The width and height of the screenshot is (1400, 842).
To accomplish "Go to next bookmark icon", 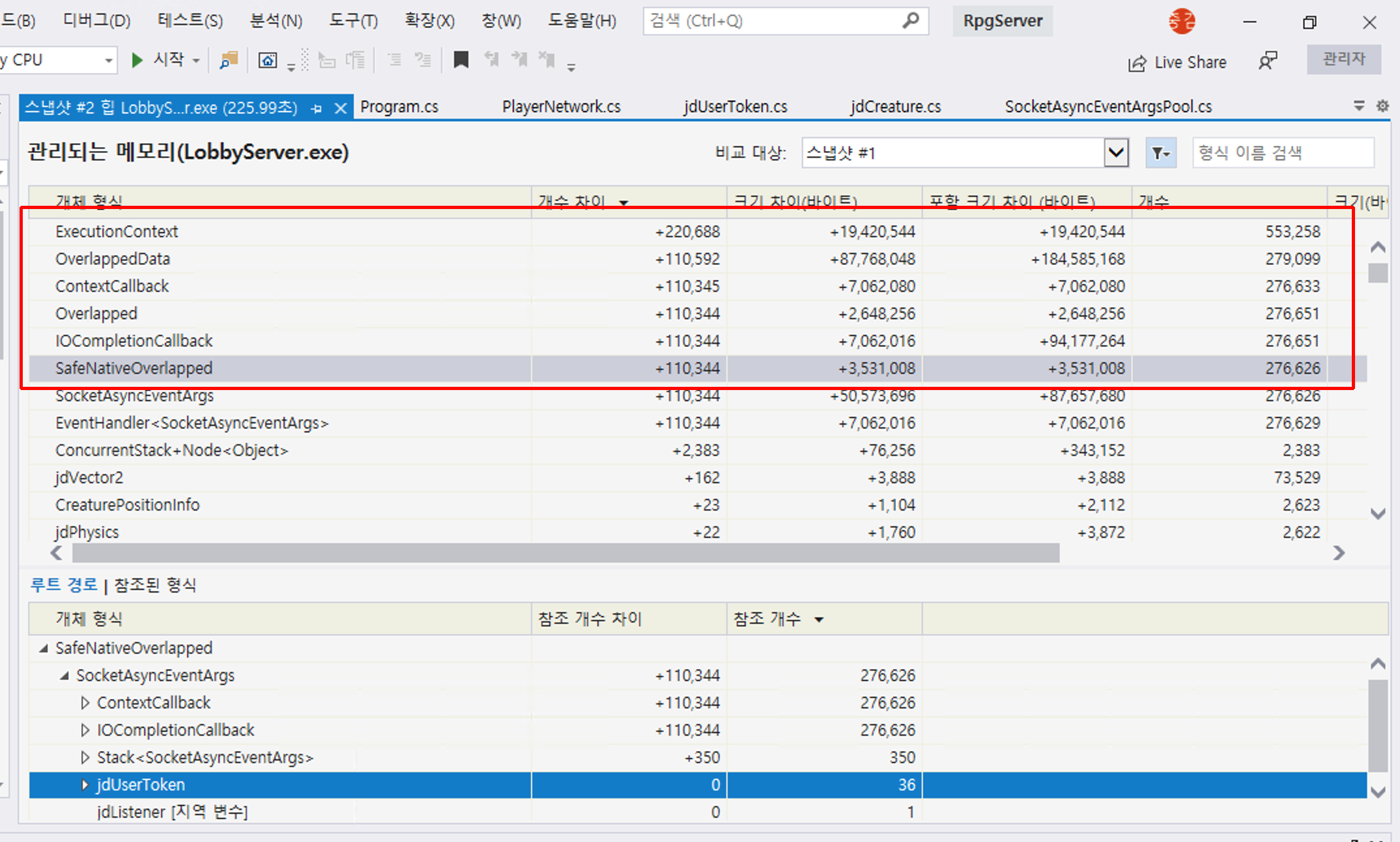I will click(519, 61).
